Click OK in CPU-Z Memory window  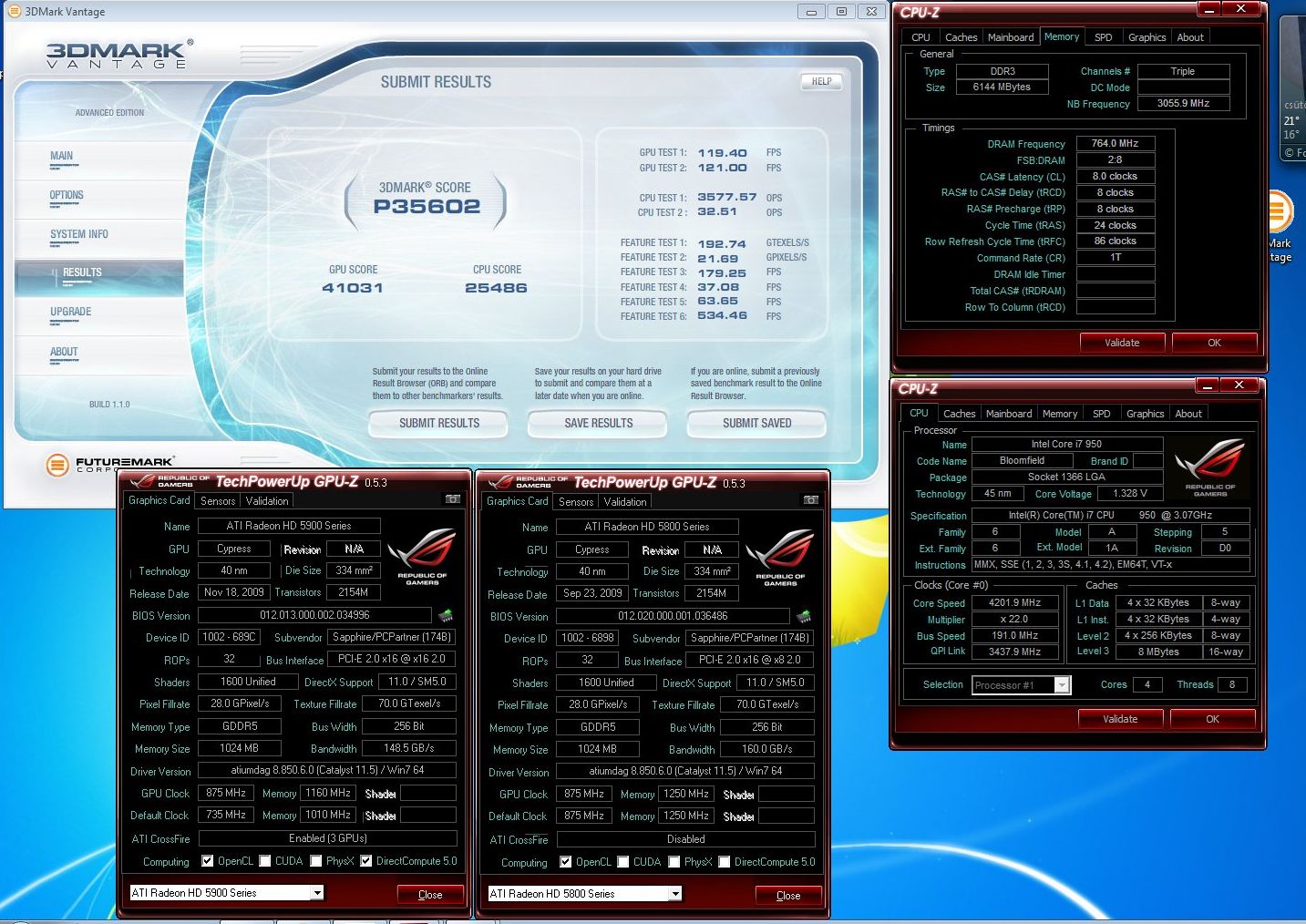(x=1214, y=343)
